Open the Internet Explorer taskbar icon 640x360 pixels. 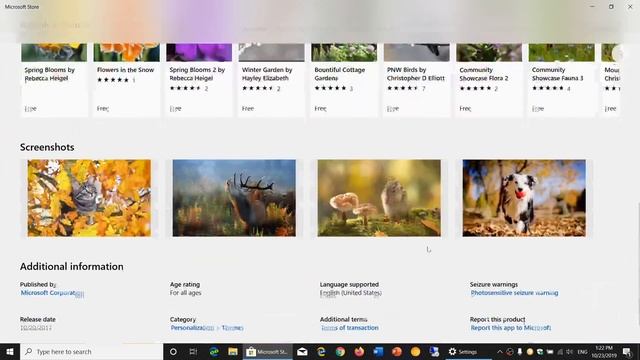(x=321, y=351)
